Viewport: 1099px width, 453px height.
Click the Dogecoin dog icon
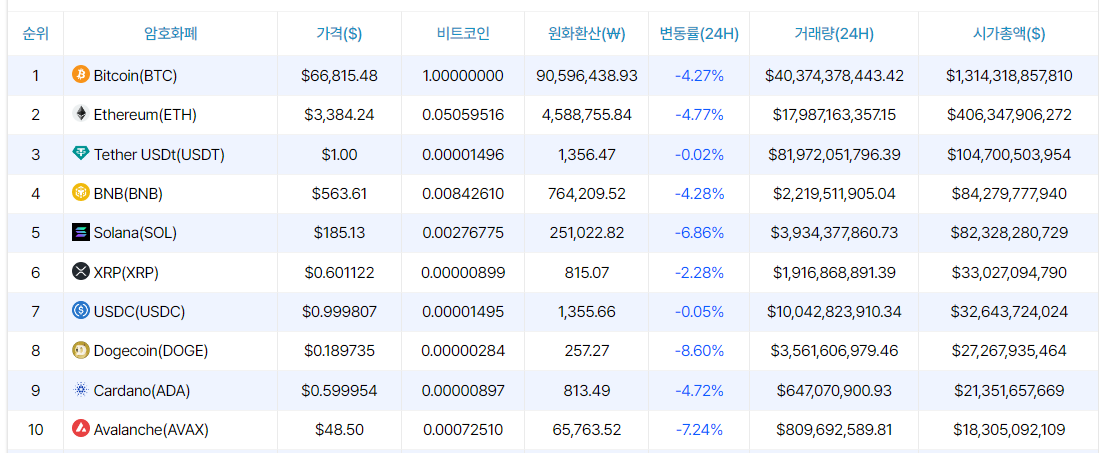click(81, 350)
